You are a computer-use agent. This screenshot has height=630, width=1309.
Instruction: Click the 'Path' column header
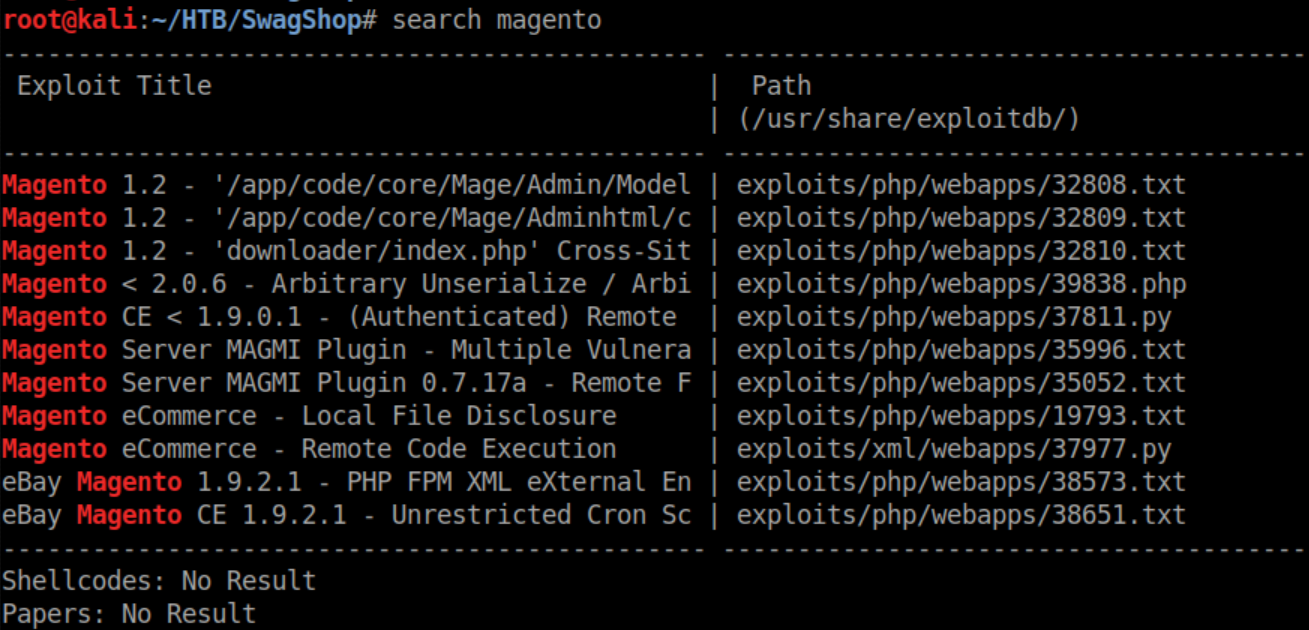(x=781, y=86)
